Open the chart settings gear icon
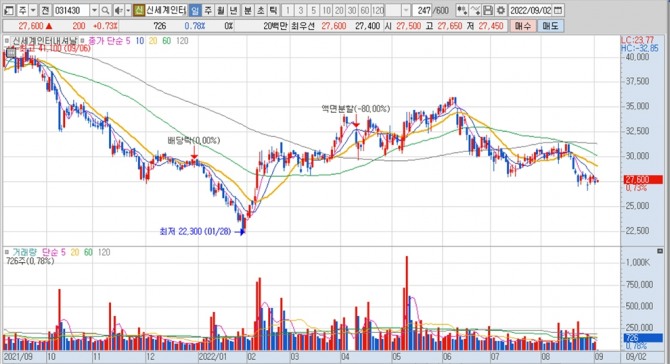The width and height of the screenshot is (670, 364). coord(501,10)
